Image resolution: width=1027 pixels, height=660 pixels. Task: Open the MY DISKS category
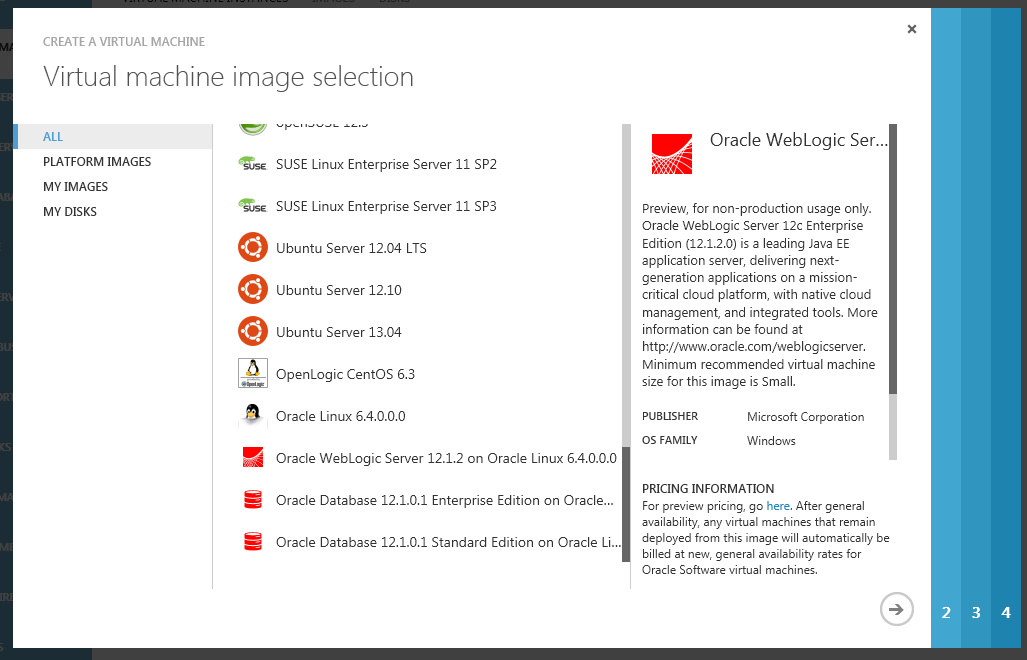pos(70,212)
